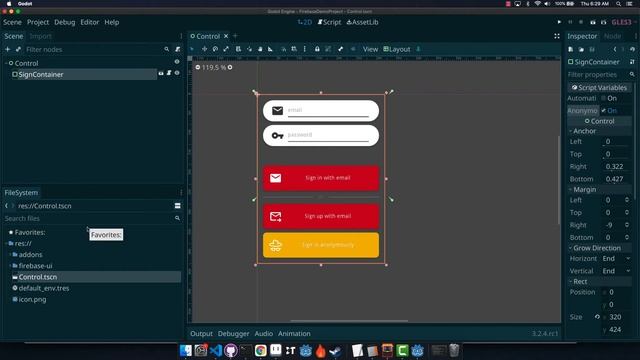Viewport: 640px width, 360px height.
Task: Open Vertical grow direction dropdown
Action: click(x=616, y=271)
